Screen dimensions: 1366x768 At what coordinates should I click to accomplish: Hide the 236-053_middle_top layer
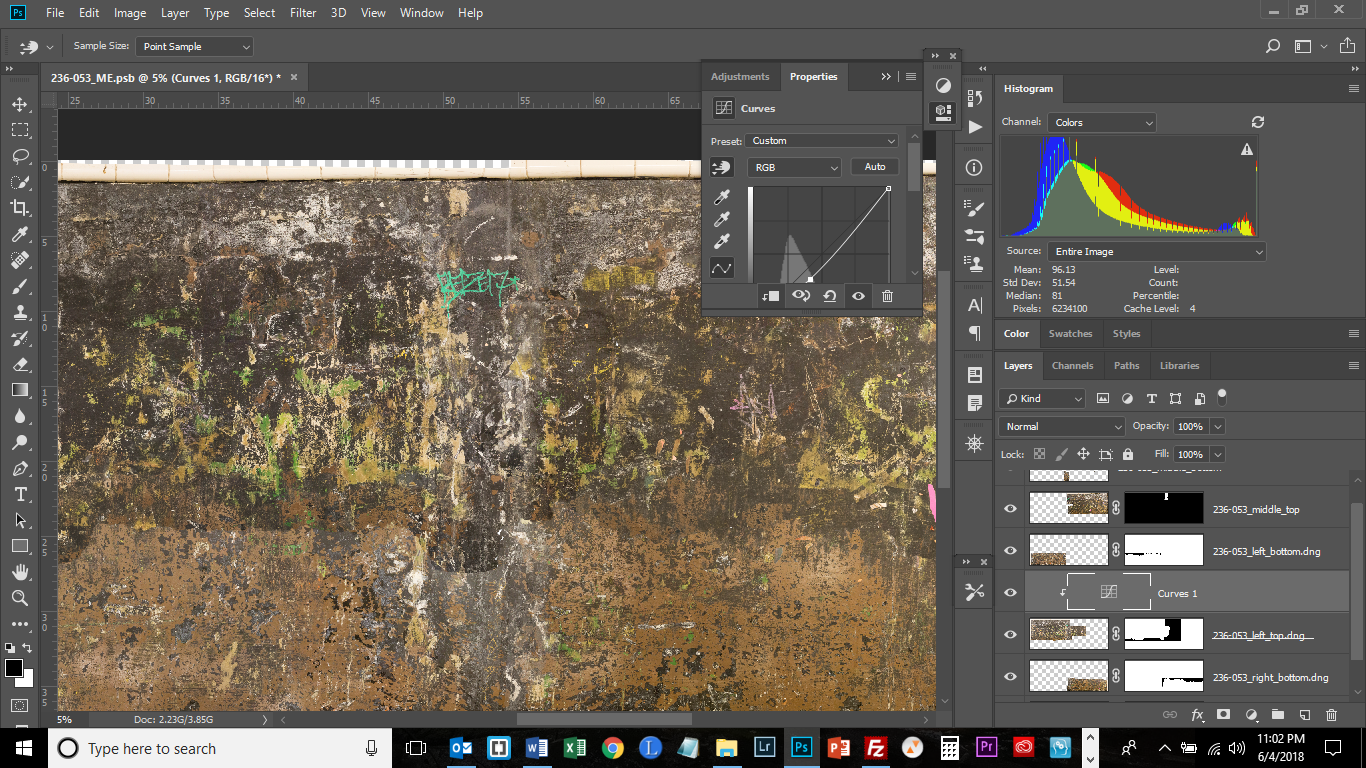point(1010,509)
